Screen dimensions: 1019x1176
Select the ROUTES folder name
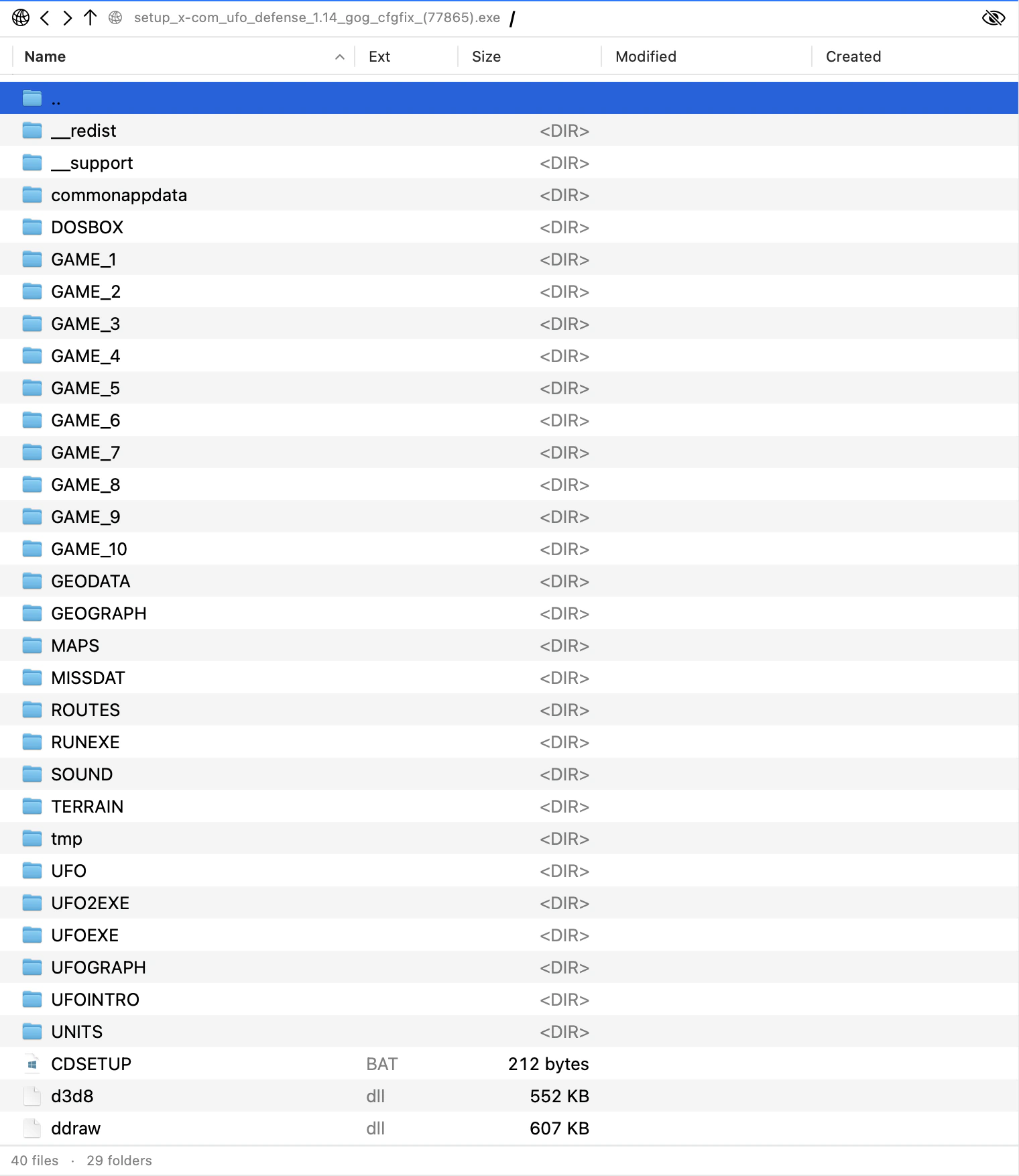(85, 710)
